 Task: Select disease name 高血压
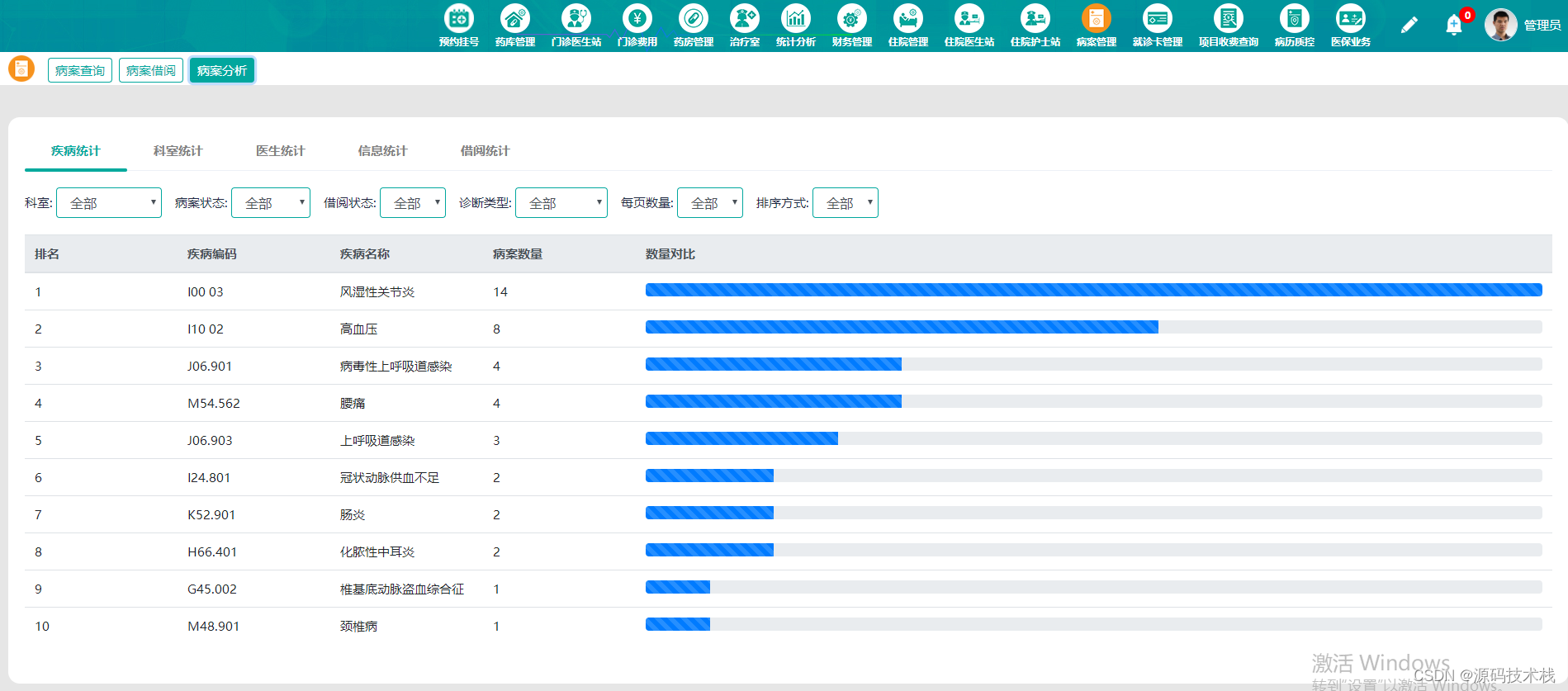[x=359, y=329]
